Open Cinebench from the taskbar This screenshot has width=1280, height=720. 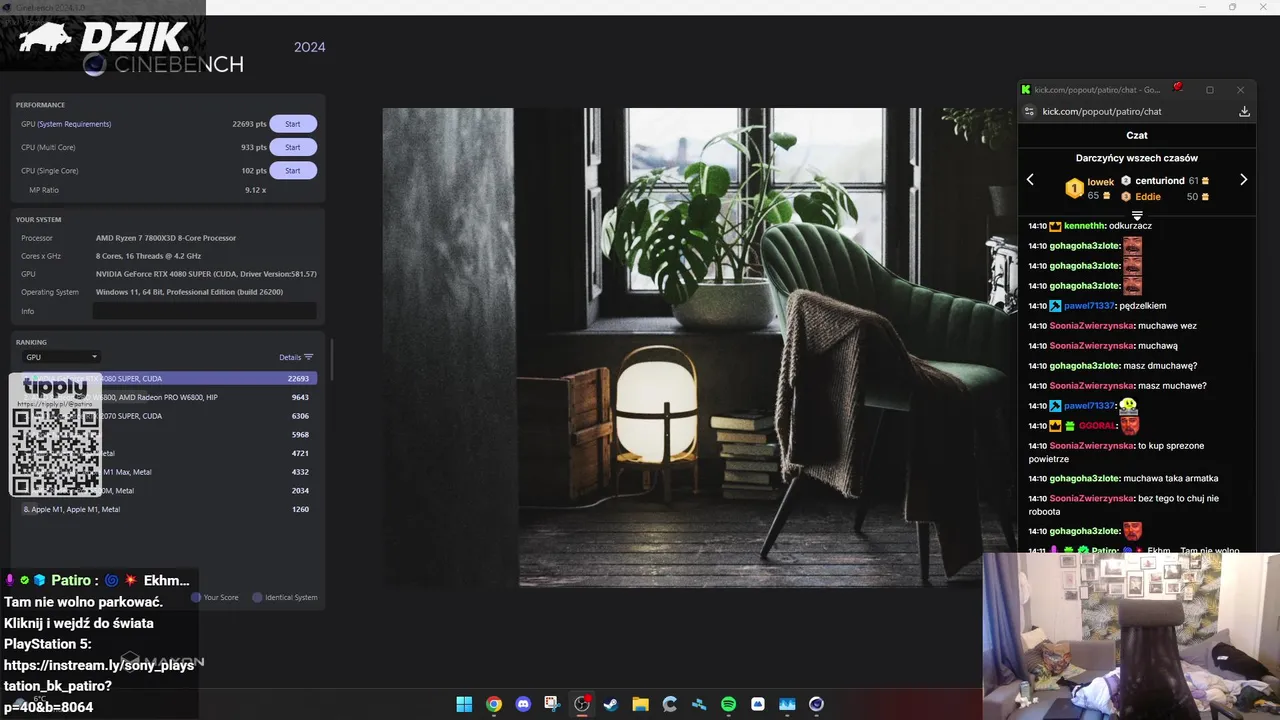point(816,704)
